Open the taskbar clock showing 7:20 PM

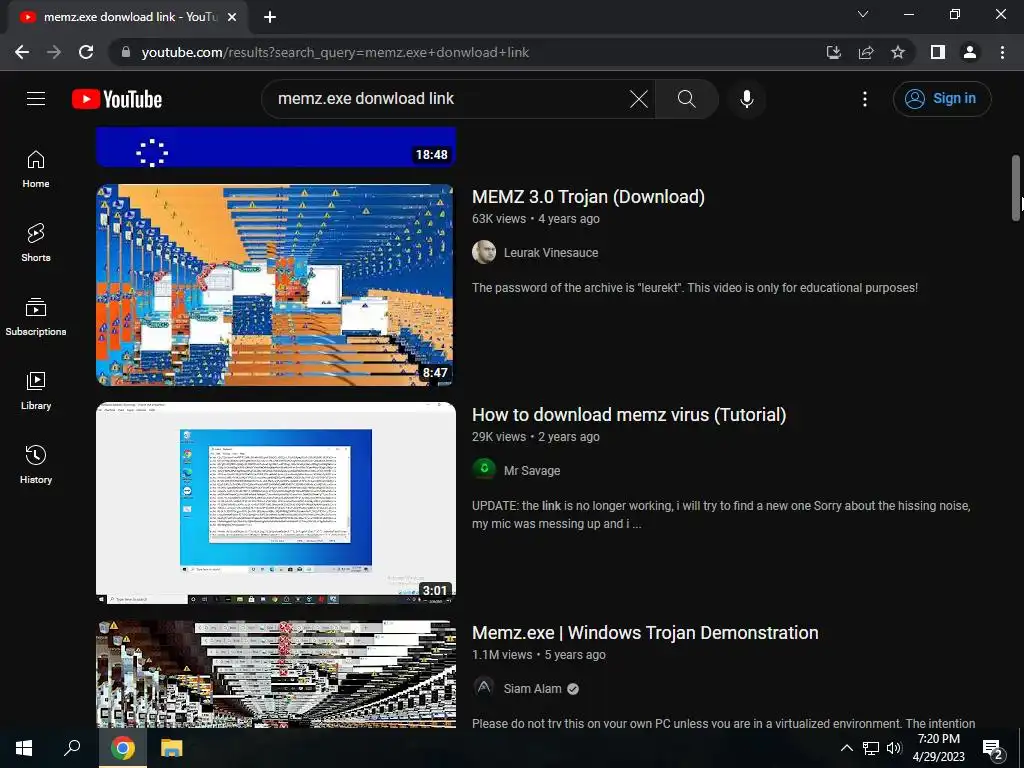[938, 748]
